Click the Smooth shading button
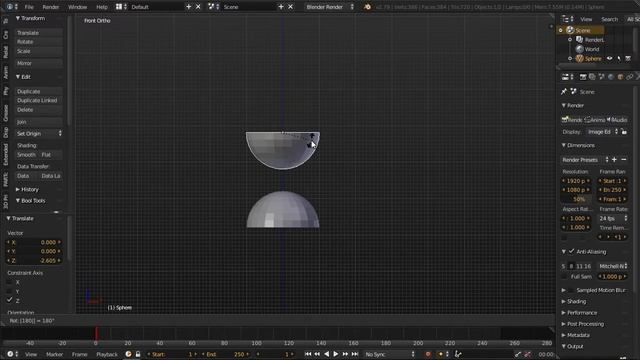Image resolution: width=640 pixels, height=360 pixels. pos(27,155)
